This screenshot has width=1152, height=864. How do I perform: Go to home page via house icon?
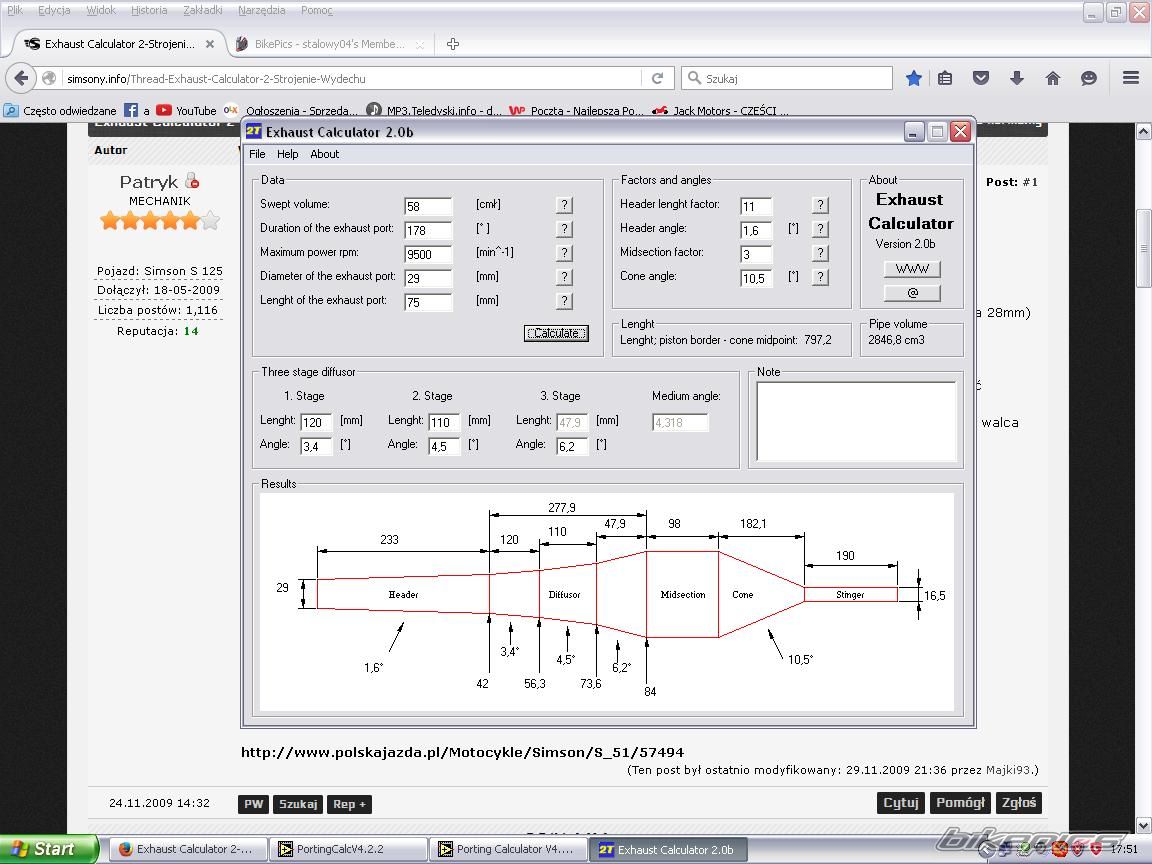1053,78
